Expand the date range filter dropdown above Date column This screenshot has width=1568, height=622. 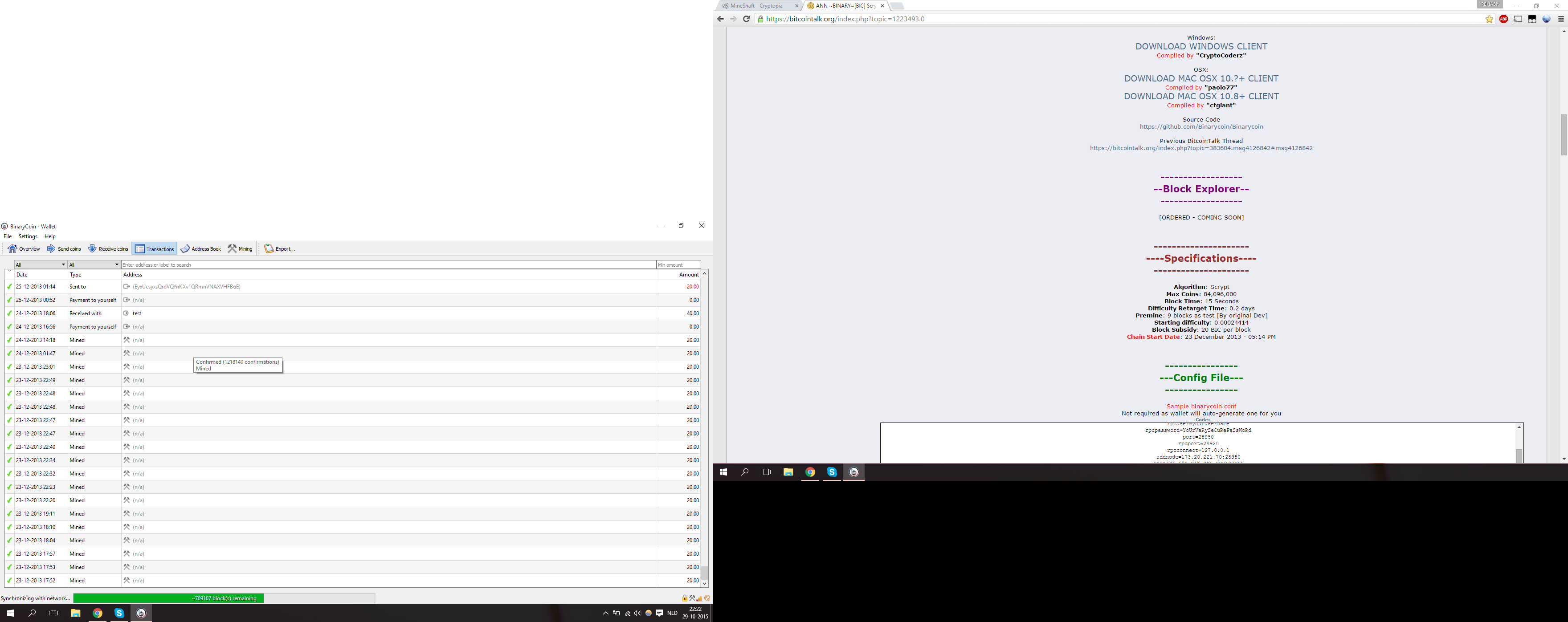(40, 265)
